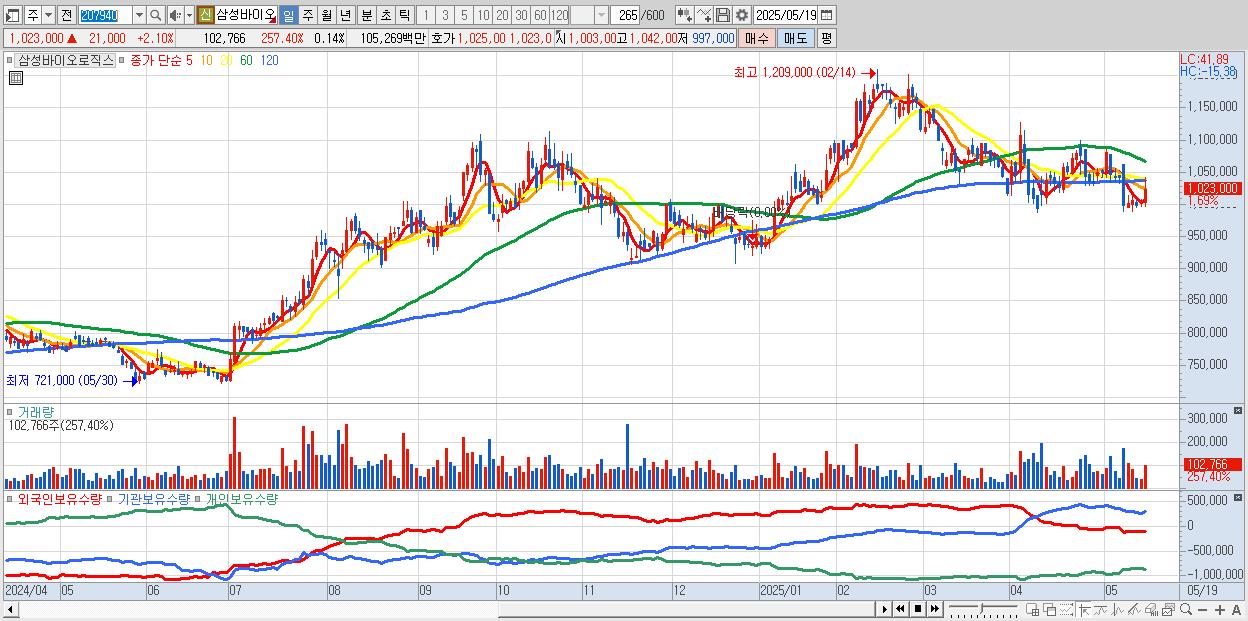Screen dimensions: 1248x621
Task: Select interval preset 3
Action: [445, 15]
